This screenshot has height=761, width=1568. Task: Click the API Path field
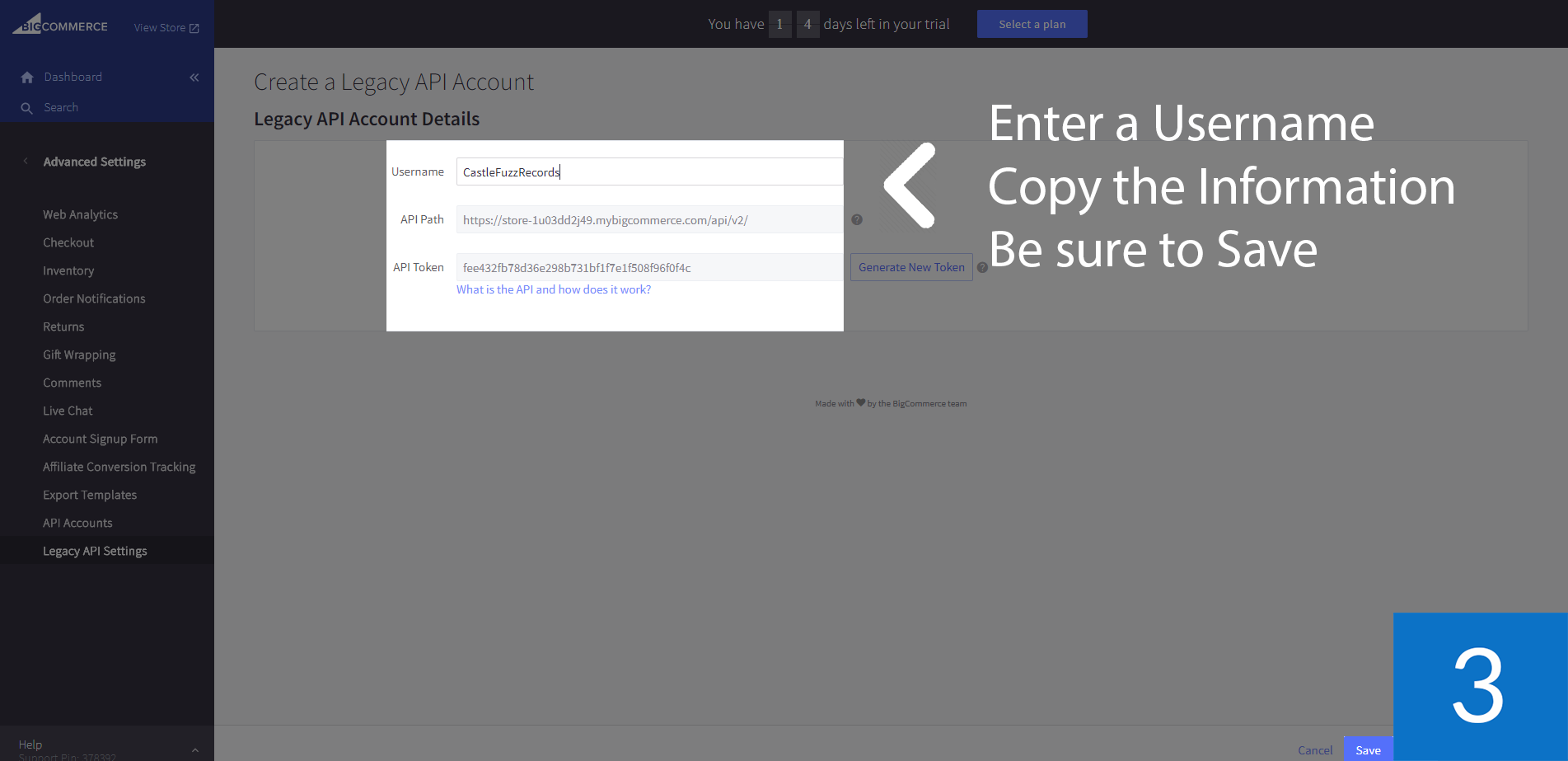649,219
